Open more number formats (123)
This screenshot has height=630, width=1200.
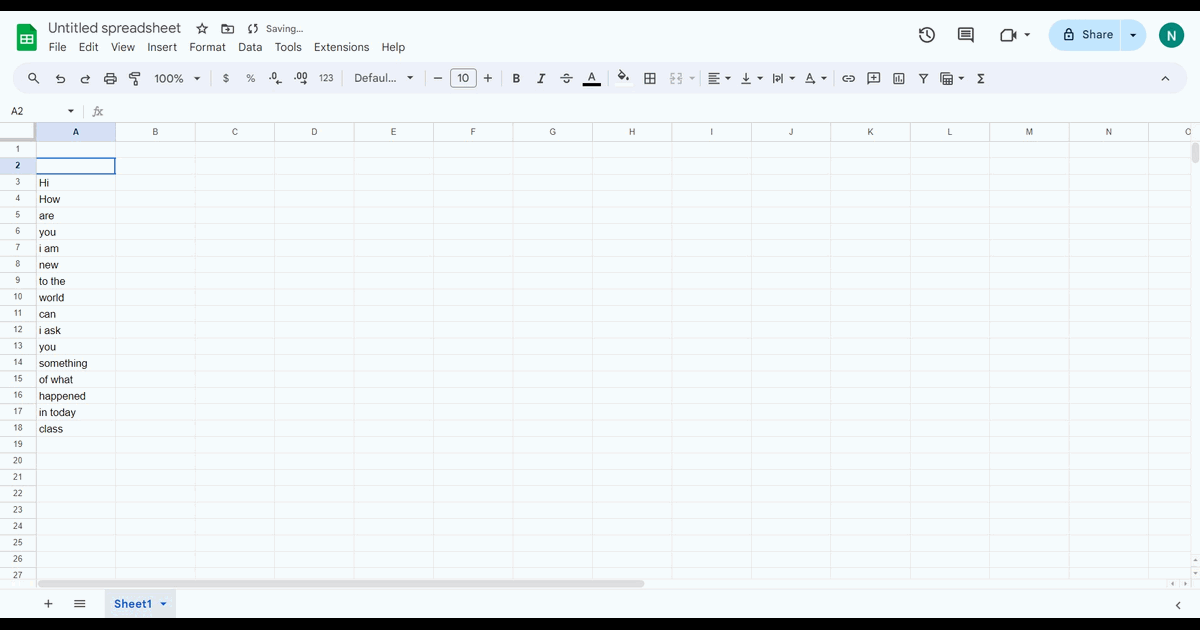coord(326,78)
